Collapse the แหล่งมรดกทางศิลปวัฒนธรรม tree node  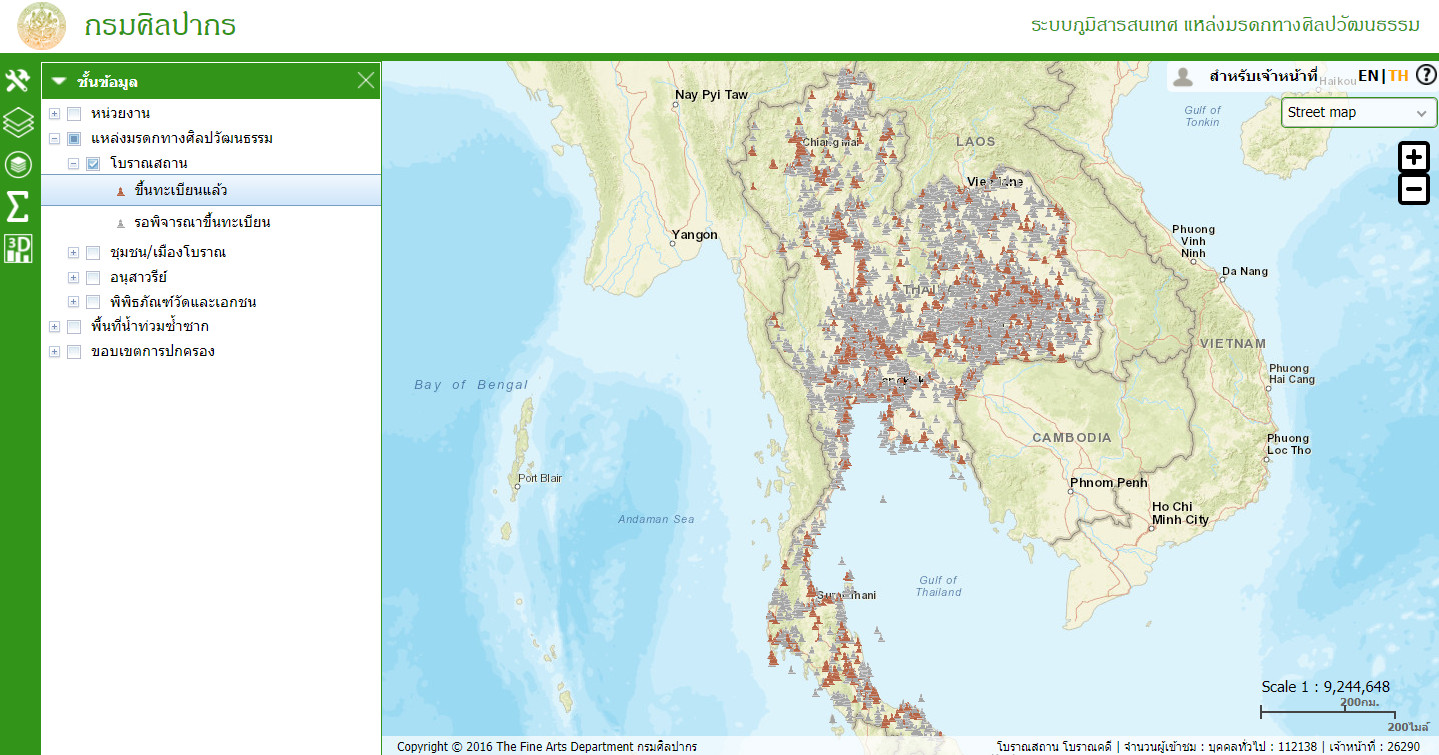[x=54, y=139]
